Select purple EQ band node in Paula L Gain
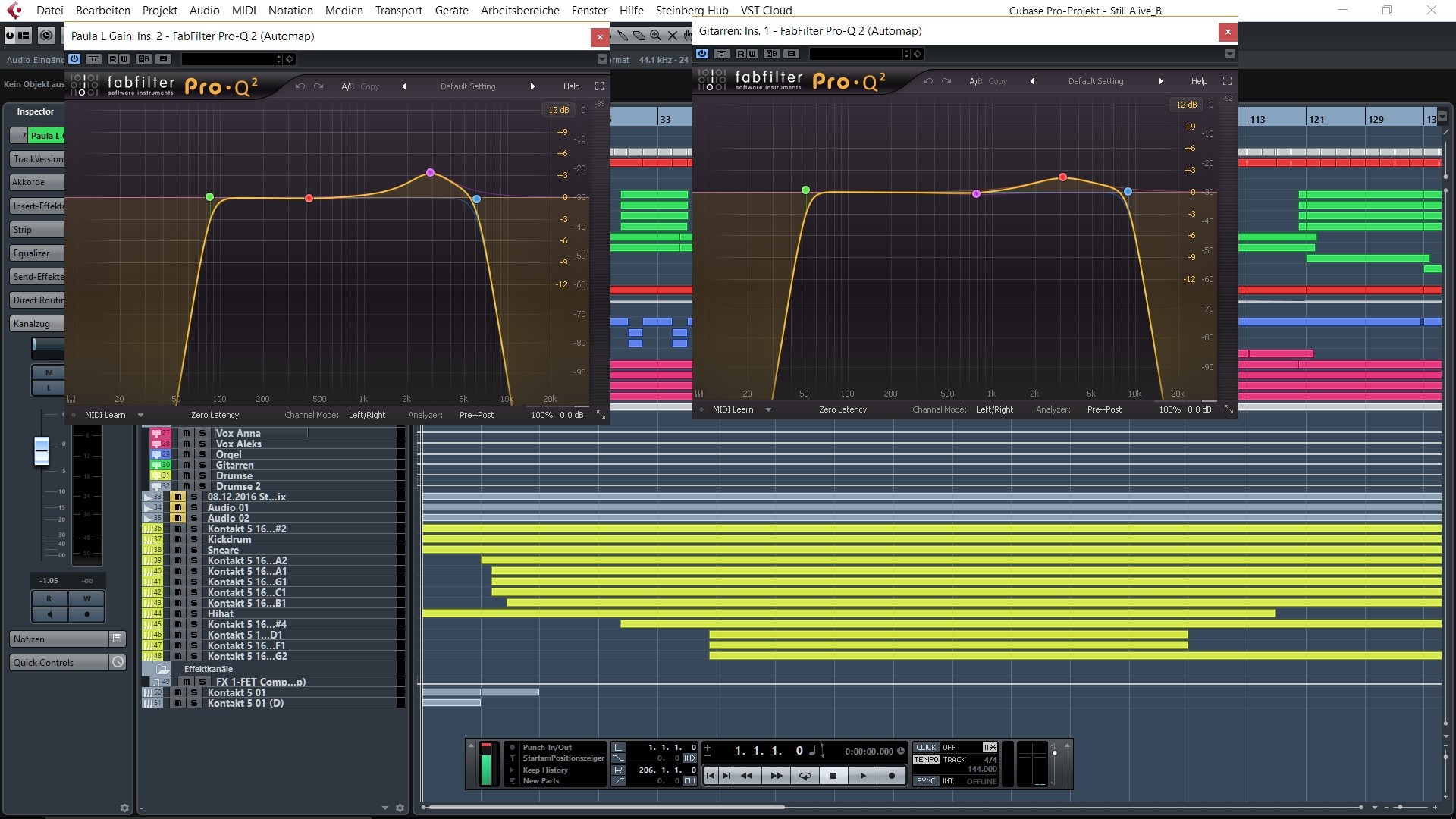The width and height of the screenshot is (1456, 819). [431, 173]
